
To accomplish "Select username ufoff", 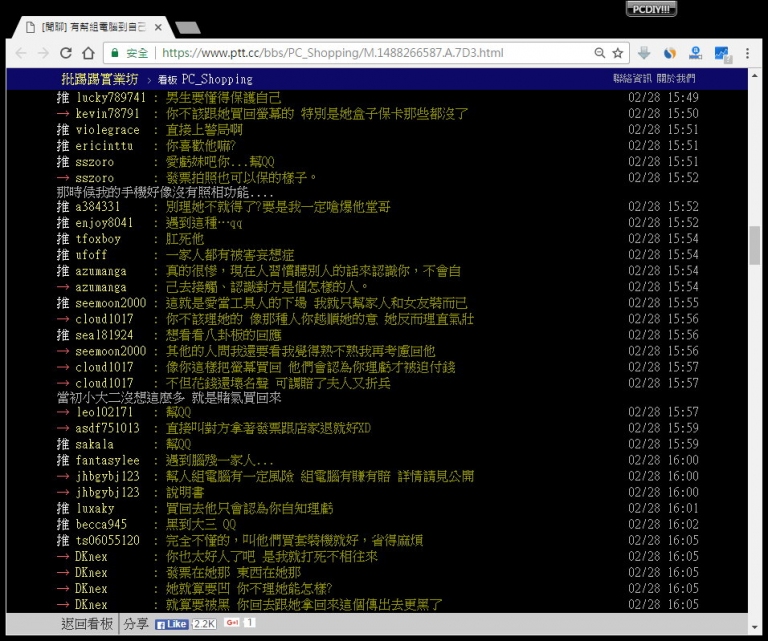I will tap(91, 255).
